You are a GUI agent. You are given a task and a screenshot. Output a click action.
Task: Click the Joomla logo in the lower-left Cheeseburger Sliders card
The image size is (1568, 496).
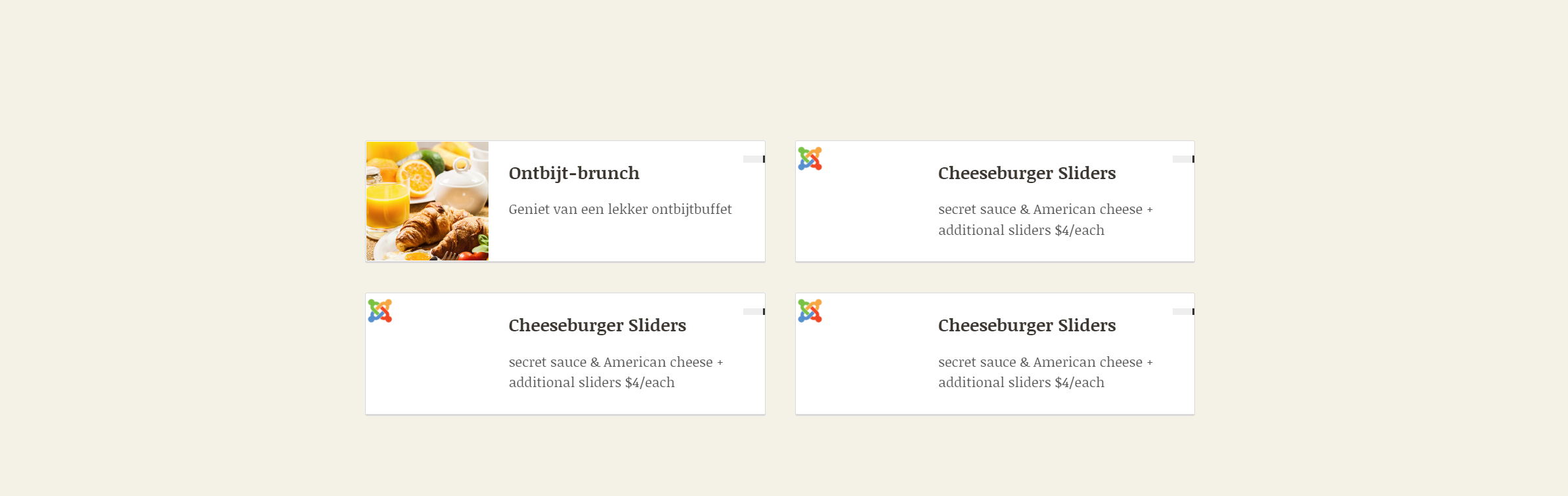380,311
